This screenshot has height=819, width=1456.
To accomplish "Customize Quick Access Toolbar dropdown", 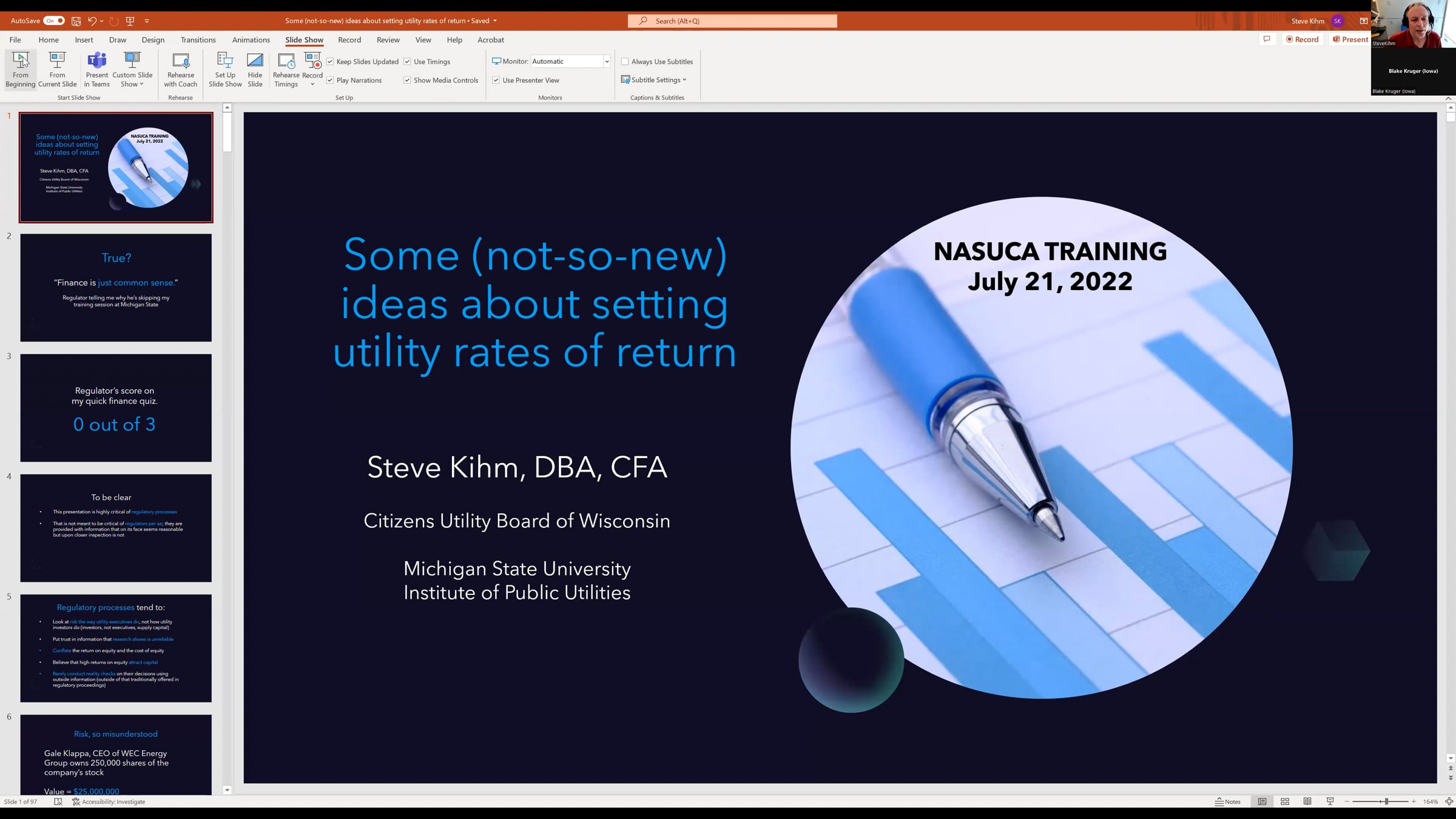I will tap(147, 21).
